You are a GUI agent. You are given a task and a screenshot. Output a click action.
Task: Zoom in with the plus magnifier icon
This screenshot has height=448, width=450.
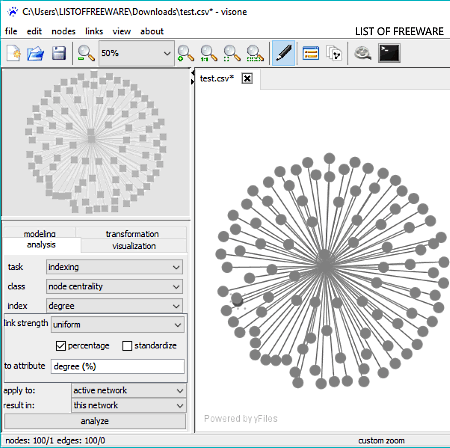click(186, 53)
